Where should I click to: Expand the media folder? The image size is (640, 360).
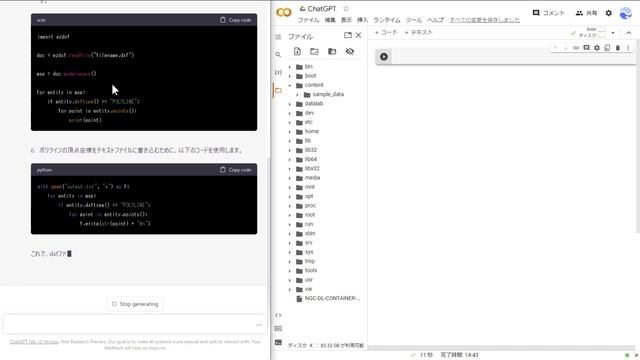[290, 178]
